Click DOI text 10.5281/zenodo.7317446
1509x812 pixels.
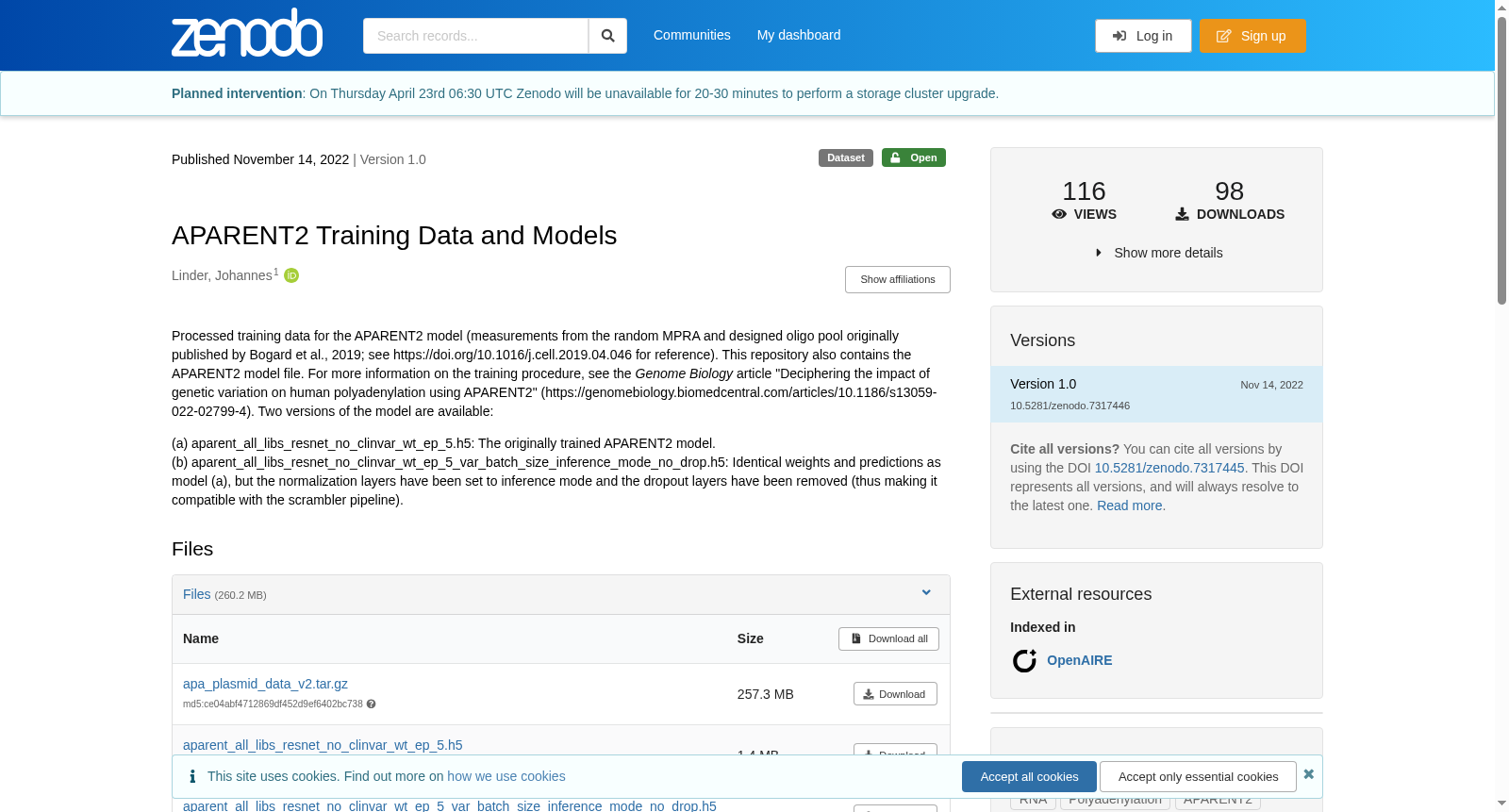click(x=1070, y=406)
